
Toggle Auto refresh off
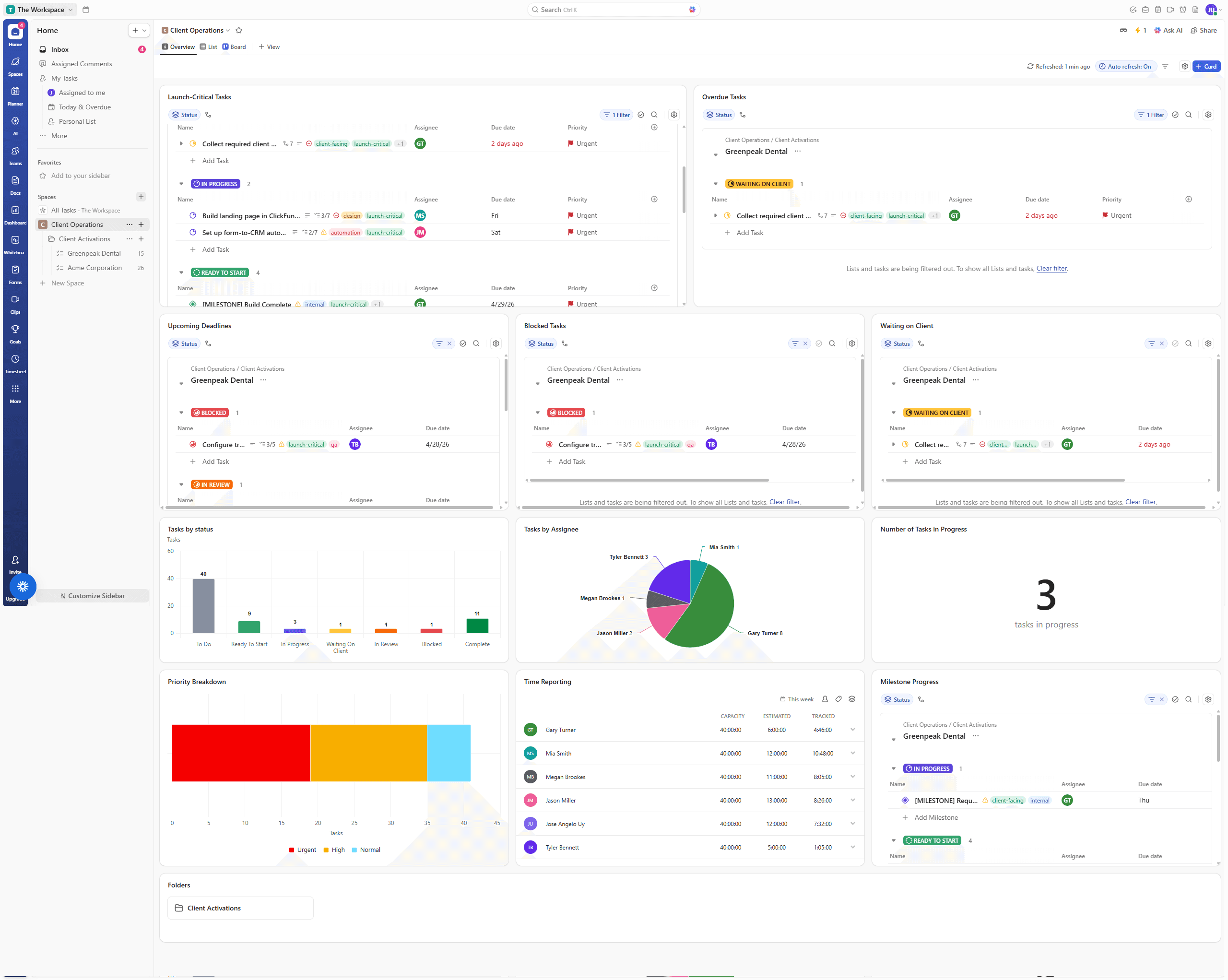click(x=1125, y=66)
